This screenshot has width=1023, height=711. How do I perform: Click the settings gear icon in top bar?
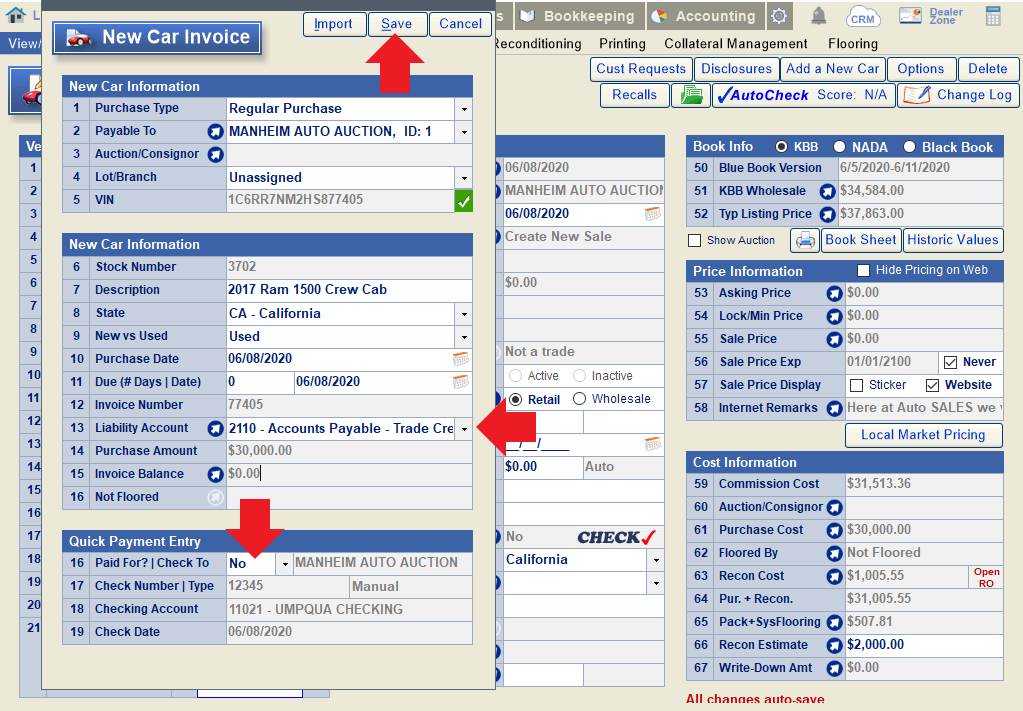tap(779, 16)
